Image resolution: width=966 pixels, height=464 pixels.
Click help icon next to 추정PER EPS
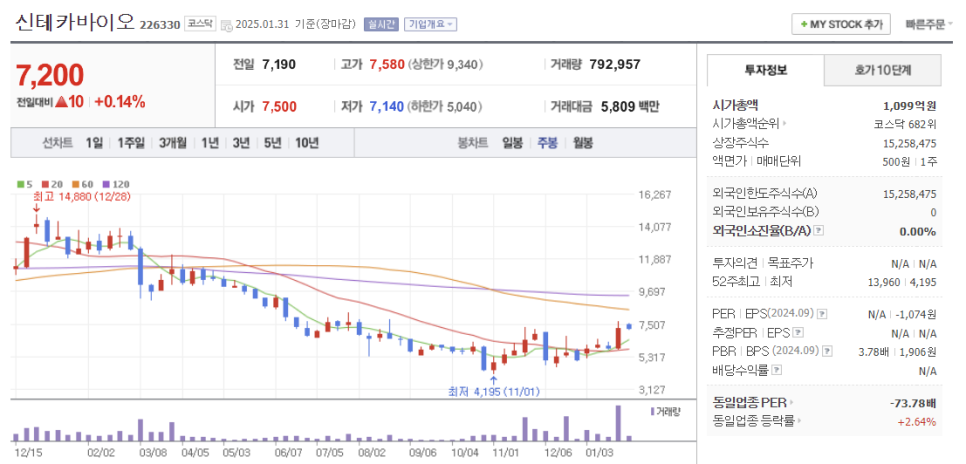click(798, 333)
